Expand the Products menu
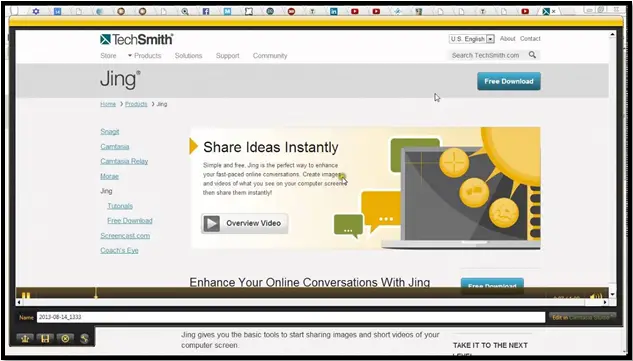The height and width of the screenshot is (361, 633). click(145, 56)
